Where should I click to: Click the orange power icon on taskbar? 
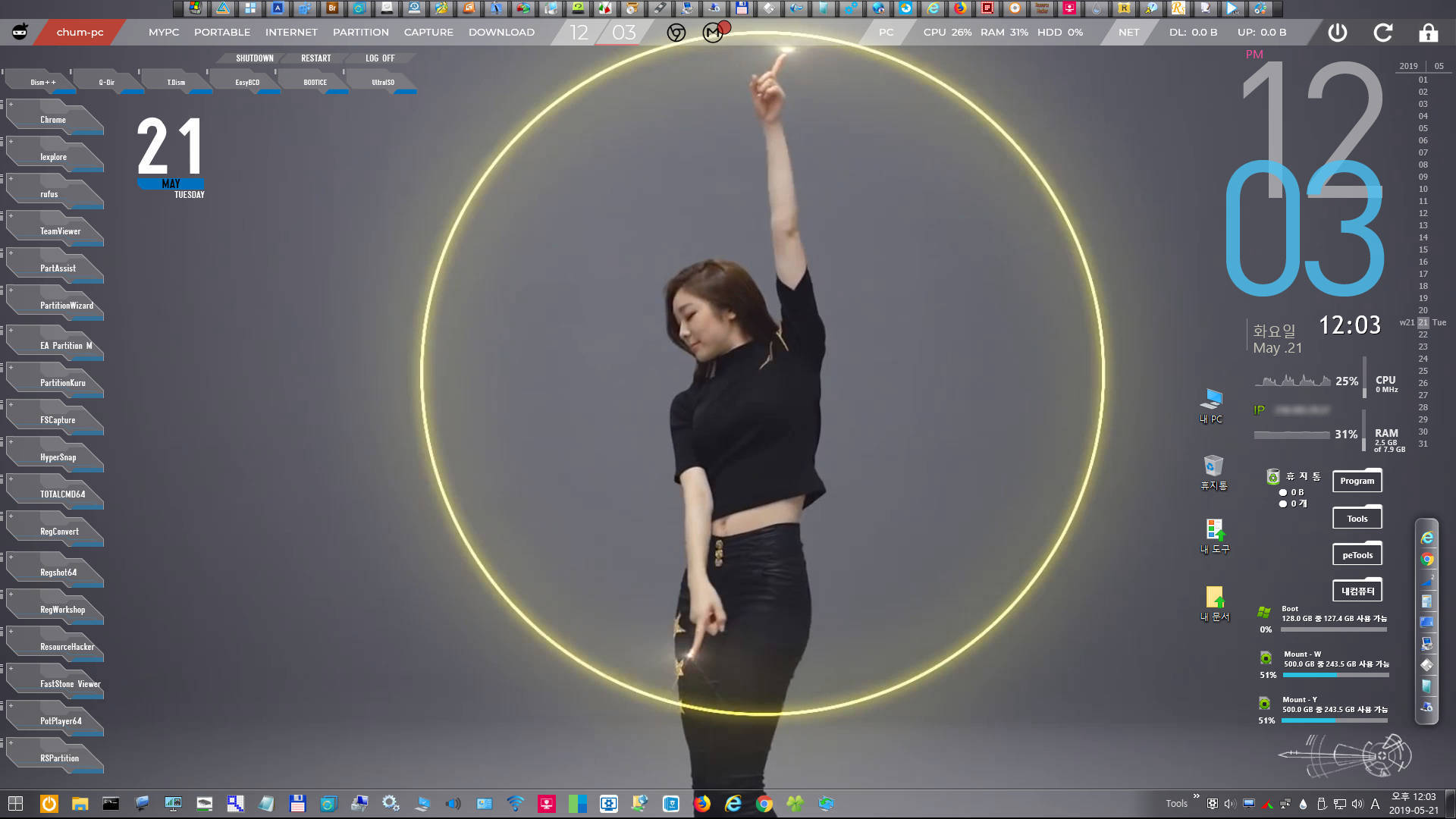pyautogui.click(x=49, y=804)
